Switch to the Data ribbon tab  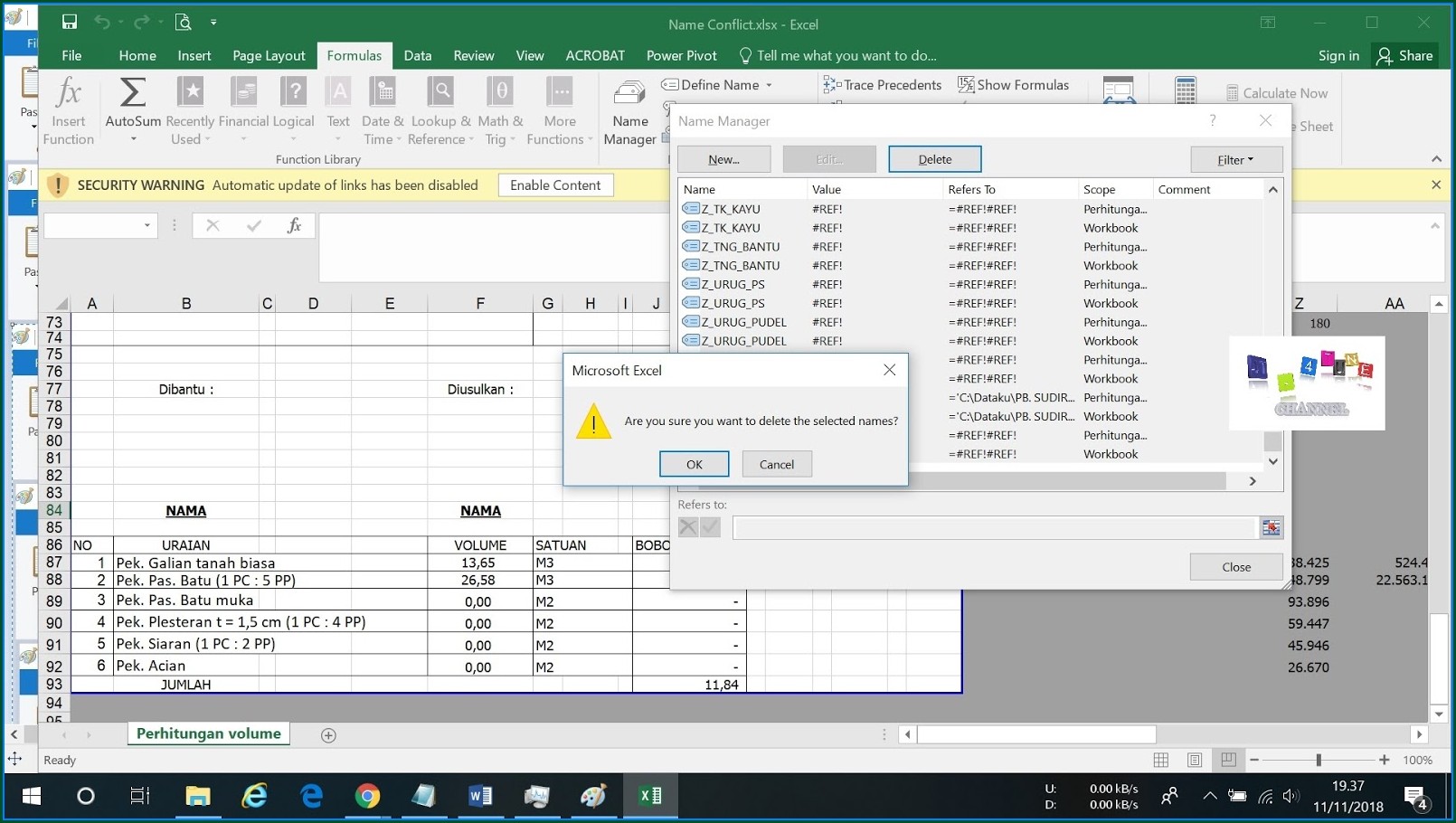418,55
